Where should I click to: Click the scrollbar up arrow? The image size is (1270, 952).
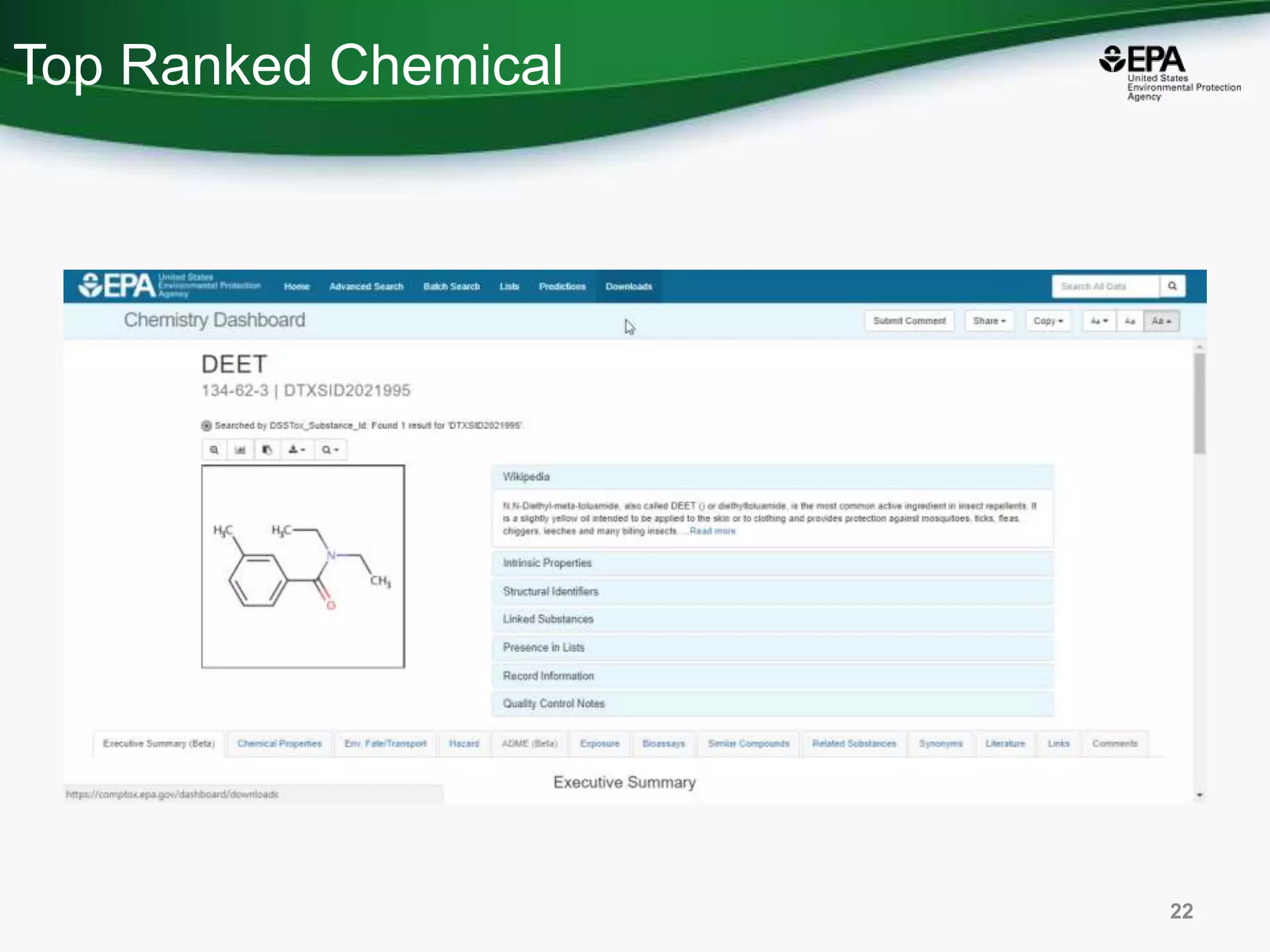[x=1200, y=346]
